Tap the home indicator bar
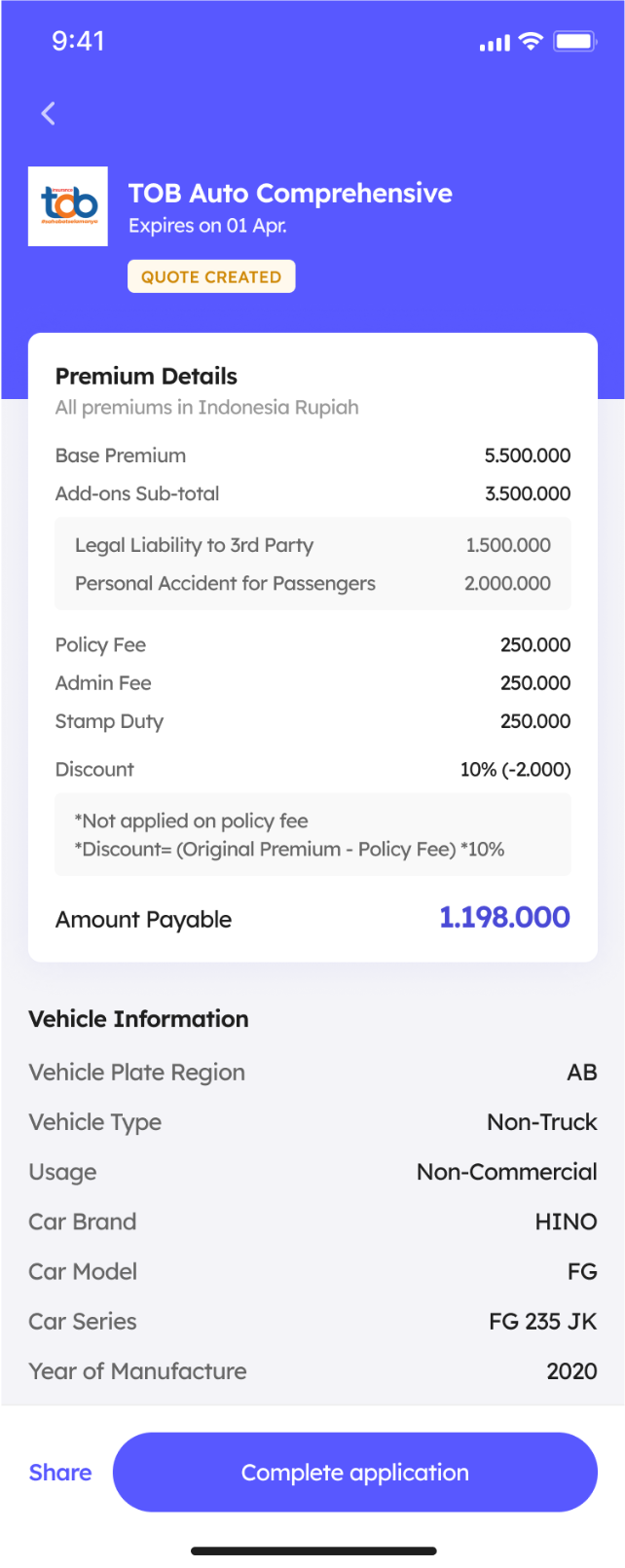Image resolution: width=625 pixels, height=1568 pixels. (312, 1550)
